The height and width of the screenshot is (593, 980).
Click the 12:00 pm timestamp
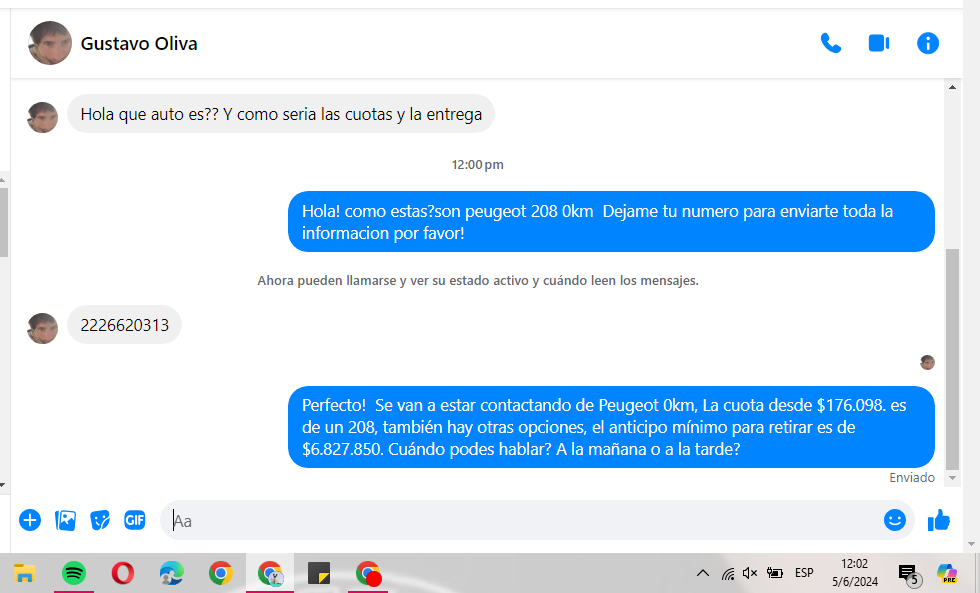(478, 165)
